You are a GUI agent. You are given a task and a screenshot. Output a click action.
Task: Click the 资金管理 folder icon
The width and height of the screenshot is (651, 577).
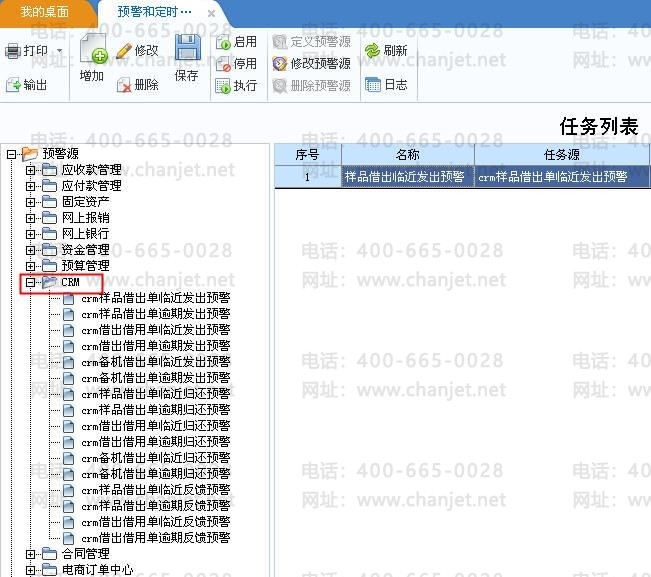tap(49, 249)
